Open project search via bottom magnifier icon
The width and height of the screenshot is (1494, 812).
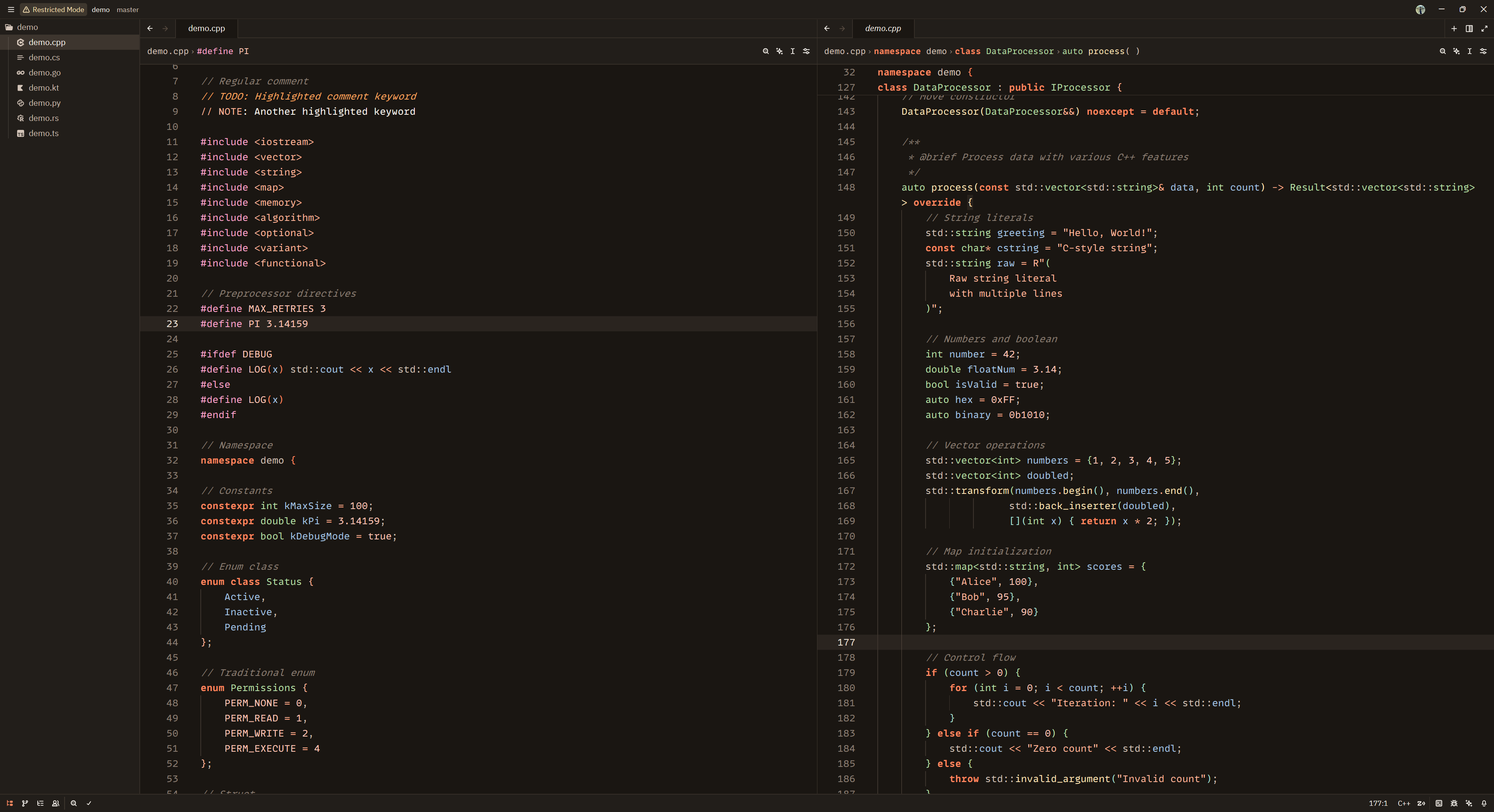74,803
